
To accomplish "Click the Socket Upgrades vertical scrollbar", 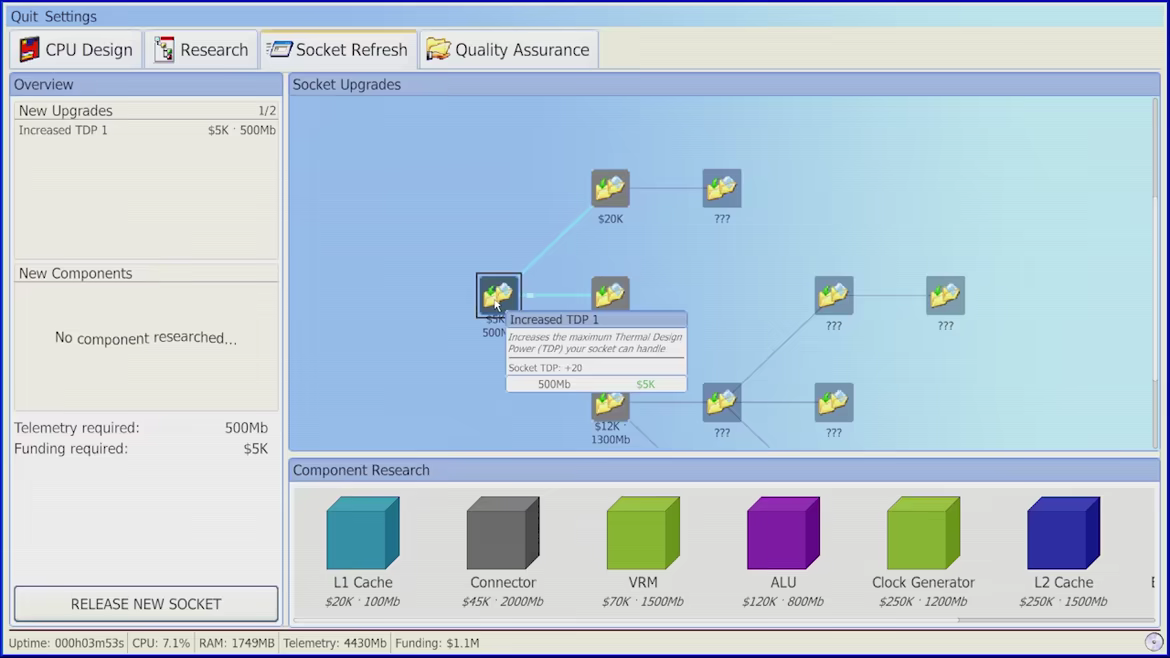I will (1155, 273).
